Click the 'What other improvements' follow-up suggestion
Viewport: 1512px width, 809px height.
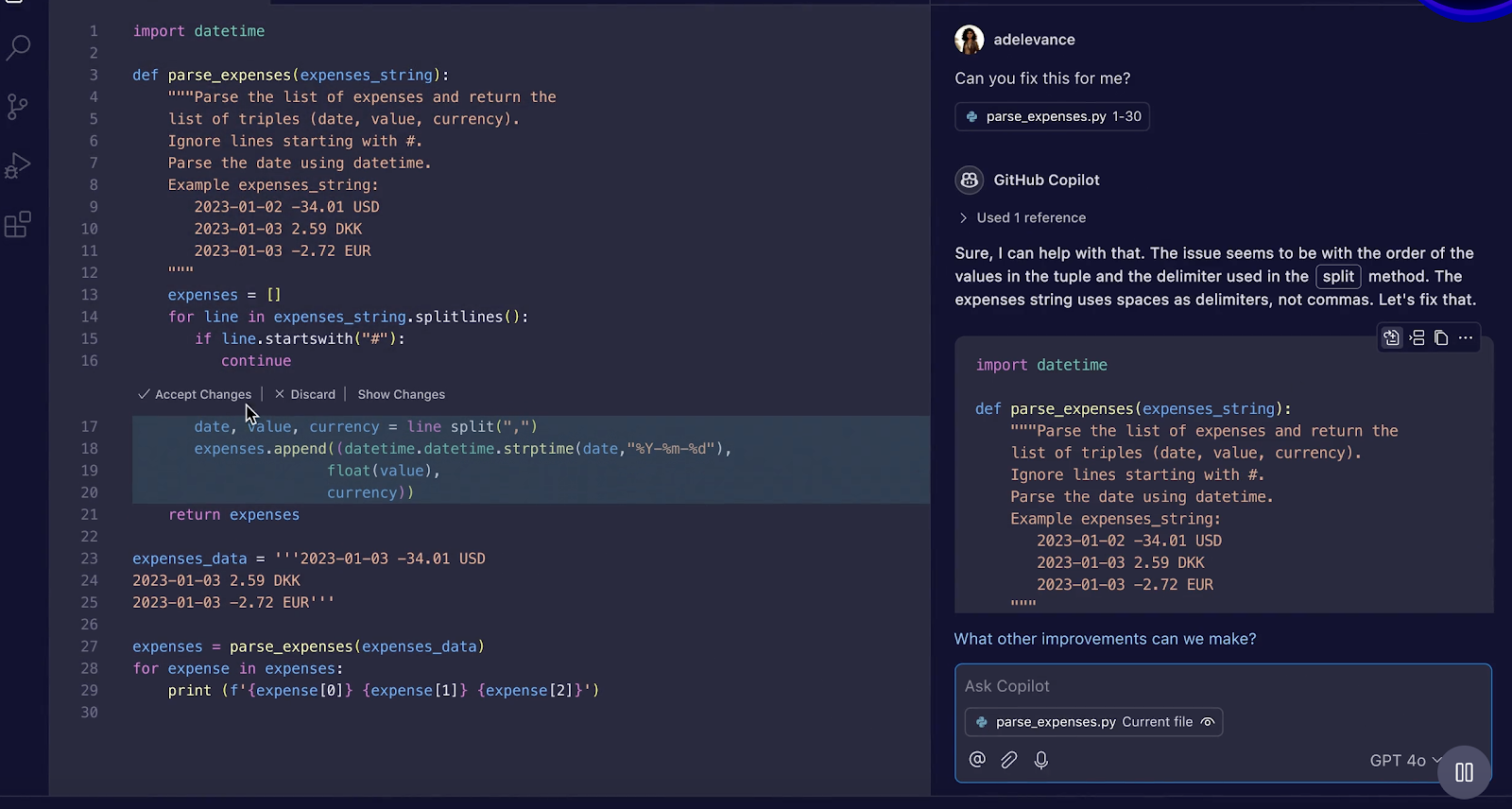point(1105,639)
